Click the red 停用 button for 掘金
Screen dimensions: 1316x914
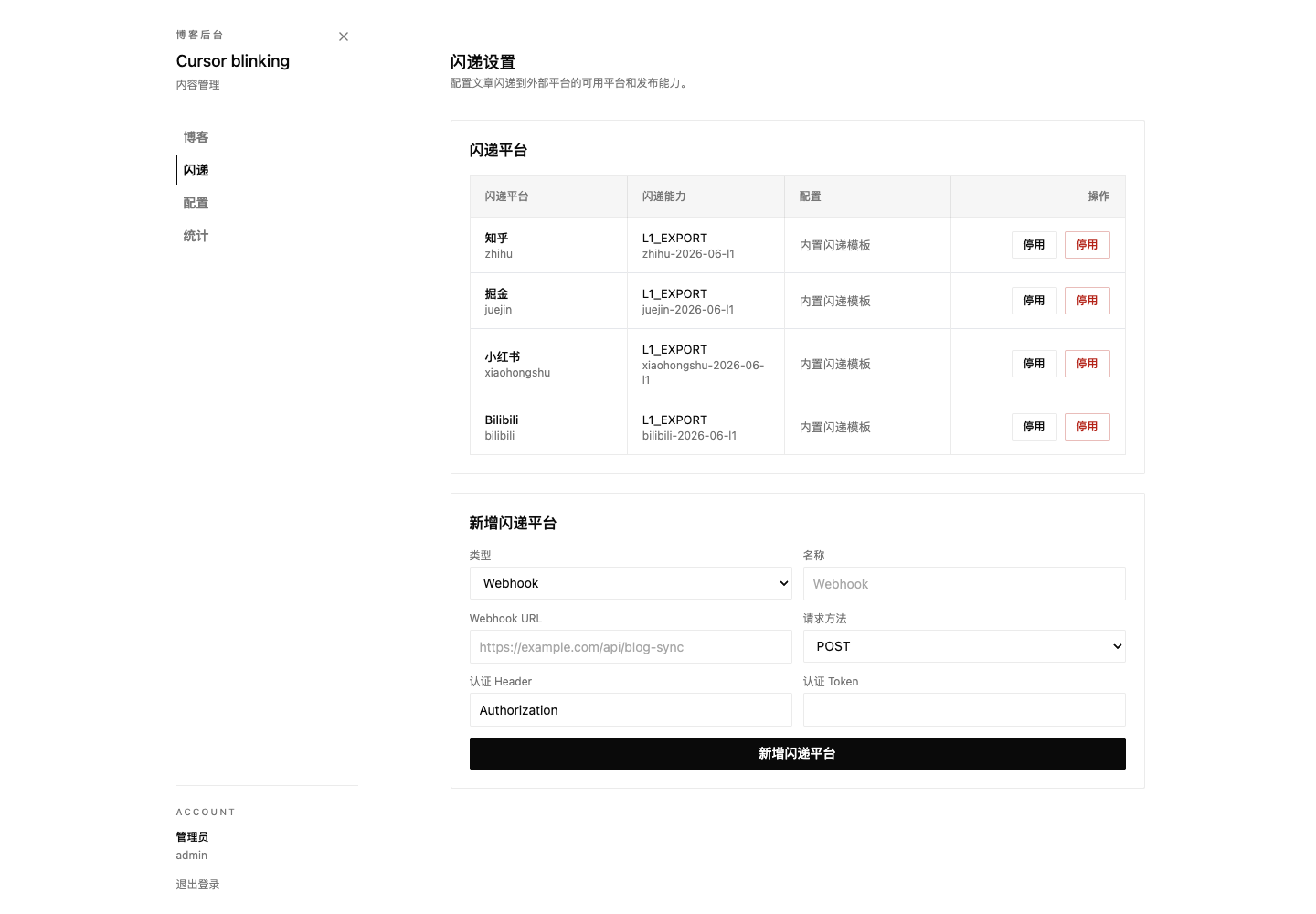pyautogui.click(x=1087, y=301)
